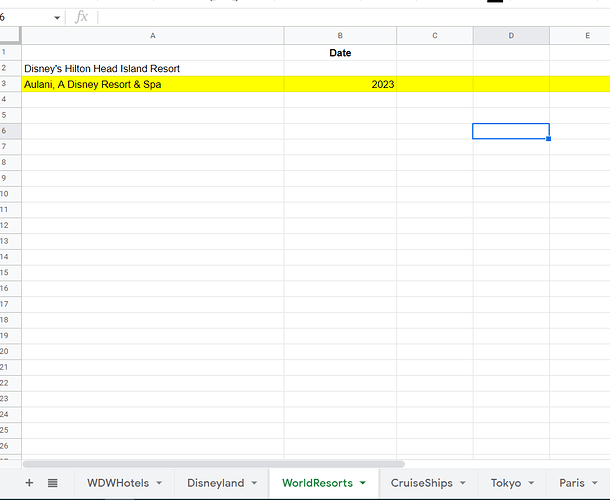Image resolution: width=610 pixels, height=500 pixels.
Task: Select row 2 header
Action: pyautogui.click(x=10, y=68)
